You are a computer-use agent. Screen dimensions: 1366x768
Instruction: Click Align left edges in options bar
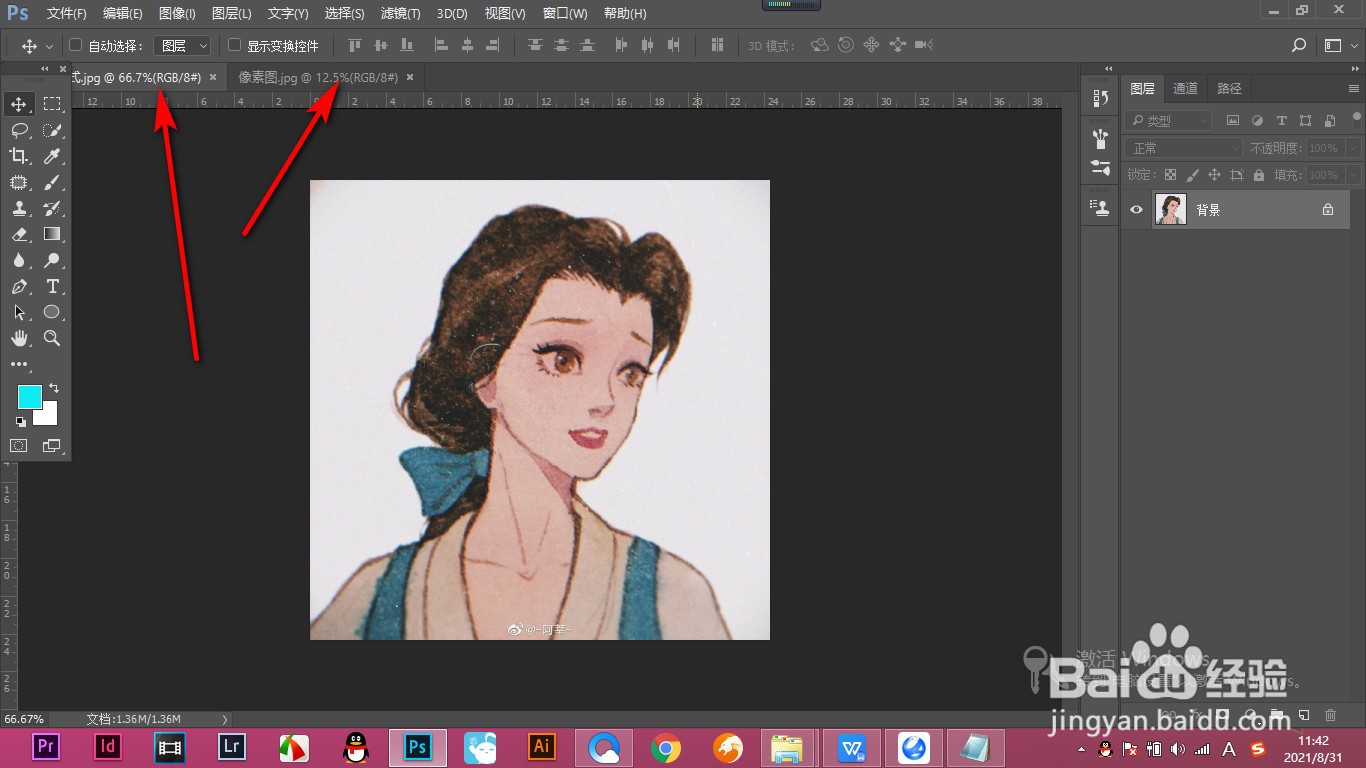(x=441, y=45)
